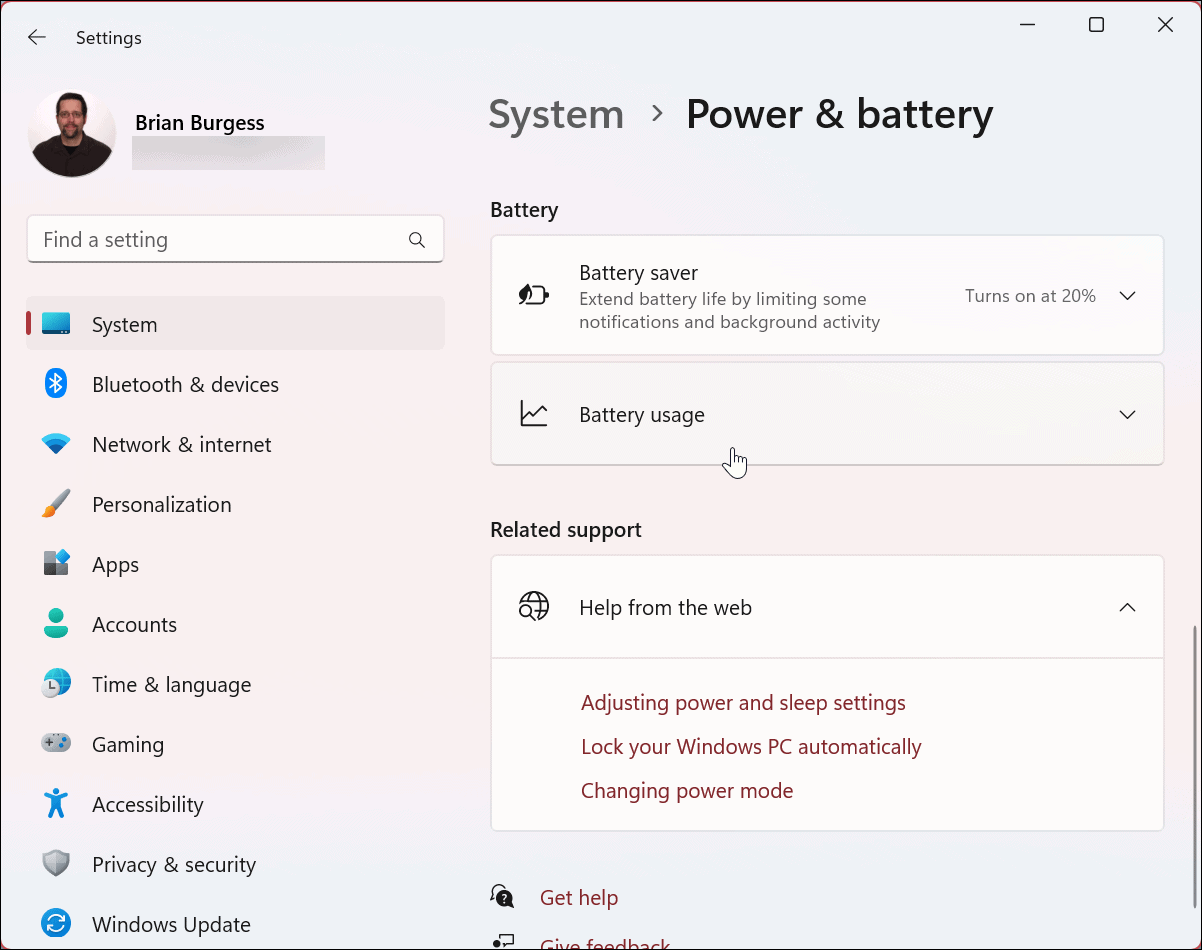
Task: Open the System category in sidebar
Action: [x=236, y=324]
